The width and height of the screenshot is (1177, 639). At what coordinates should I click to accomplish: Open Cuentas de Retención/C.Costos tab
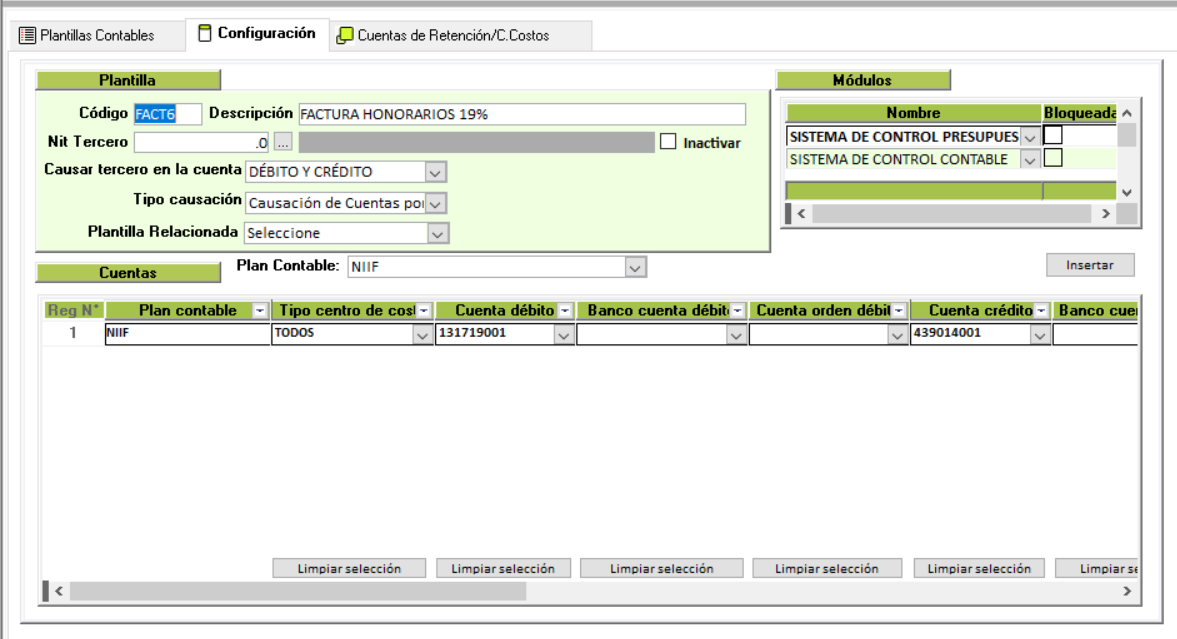pyautogui.click(x=452, y=35)
